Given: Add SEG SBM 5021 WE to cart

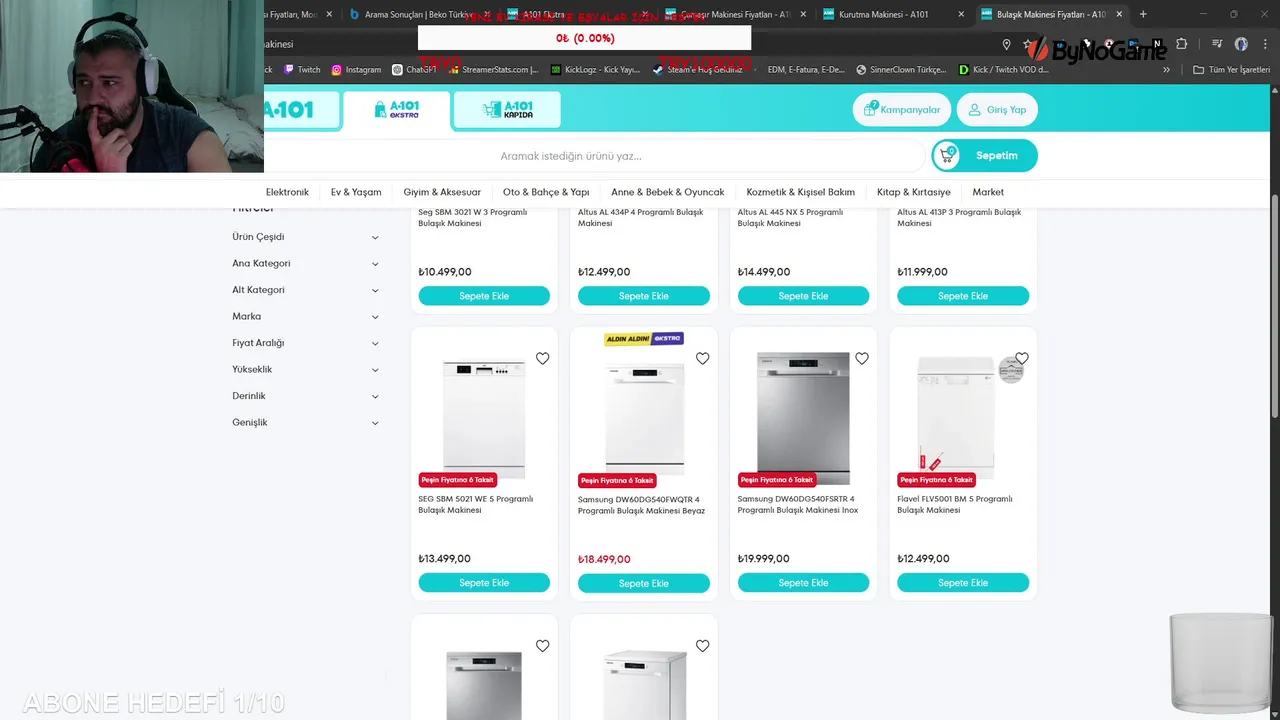Looking at the screenshot, I should pos(484,583).
